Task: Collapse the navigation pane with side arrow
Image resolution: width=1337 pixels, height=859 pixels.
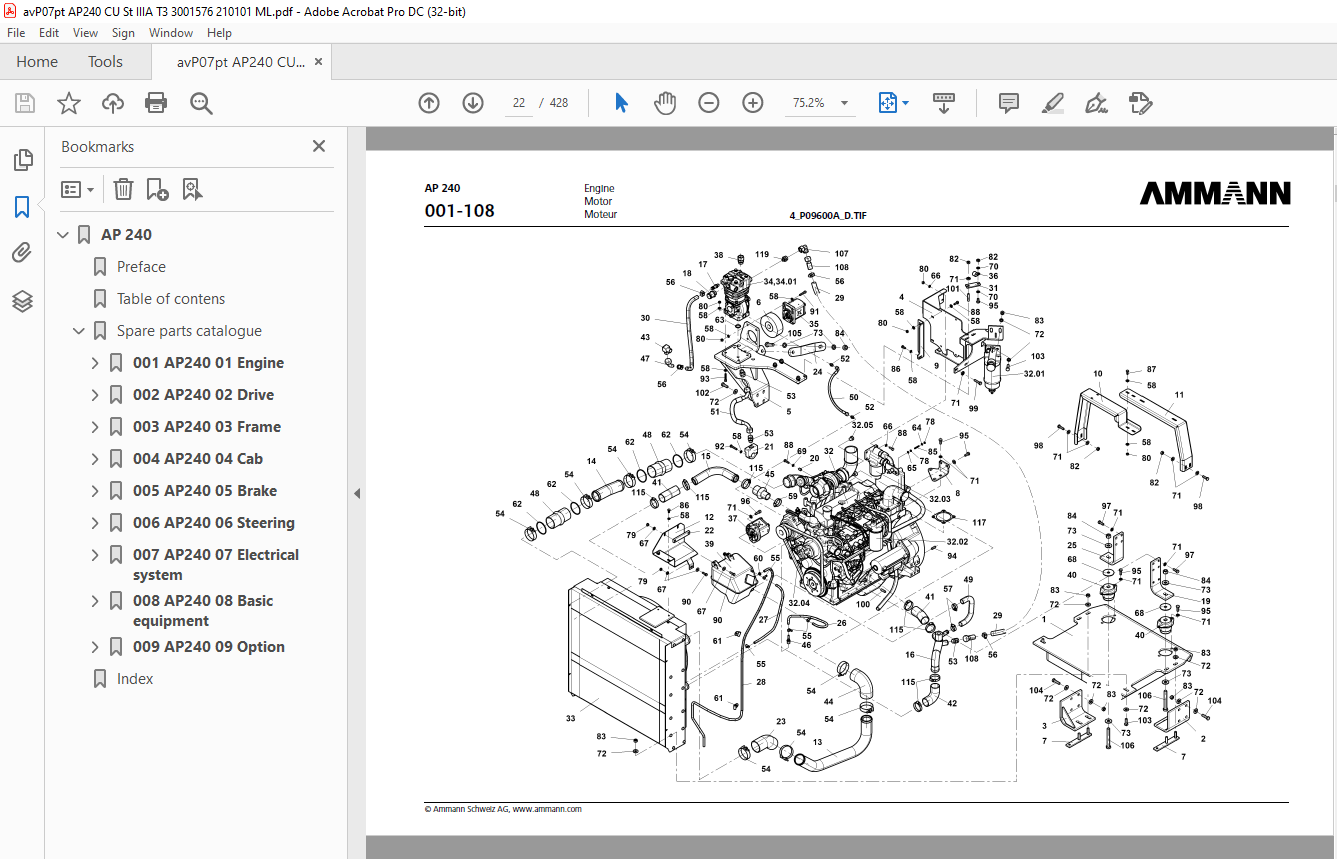Action: click(x=357, y=493)
